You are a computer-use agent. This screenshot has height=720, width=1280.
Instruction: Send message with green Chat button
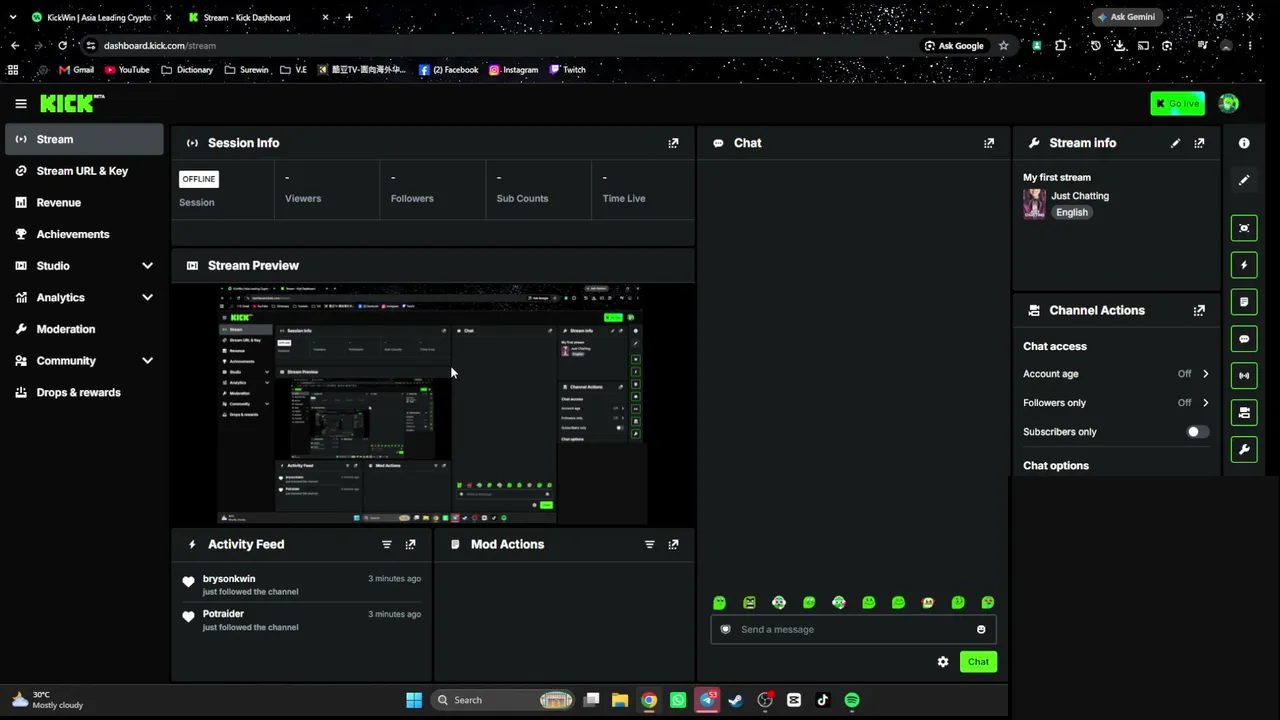point(978,662)
